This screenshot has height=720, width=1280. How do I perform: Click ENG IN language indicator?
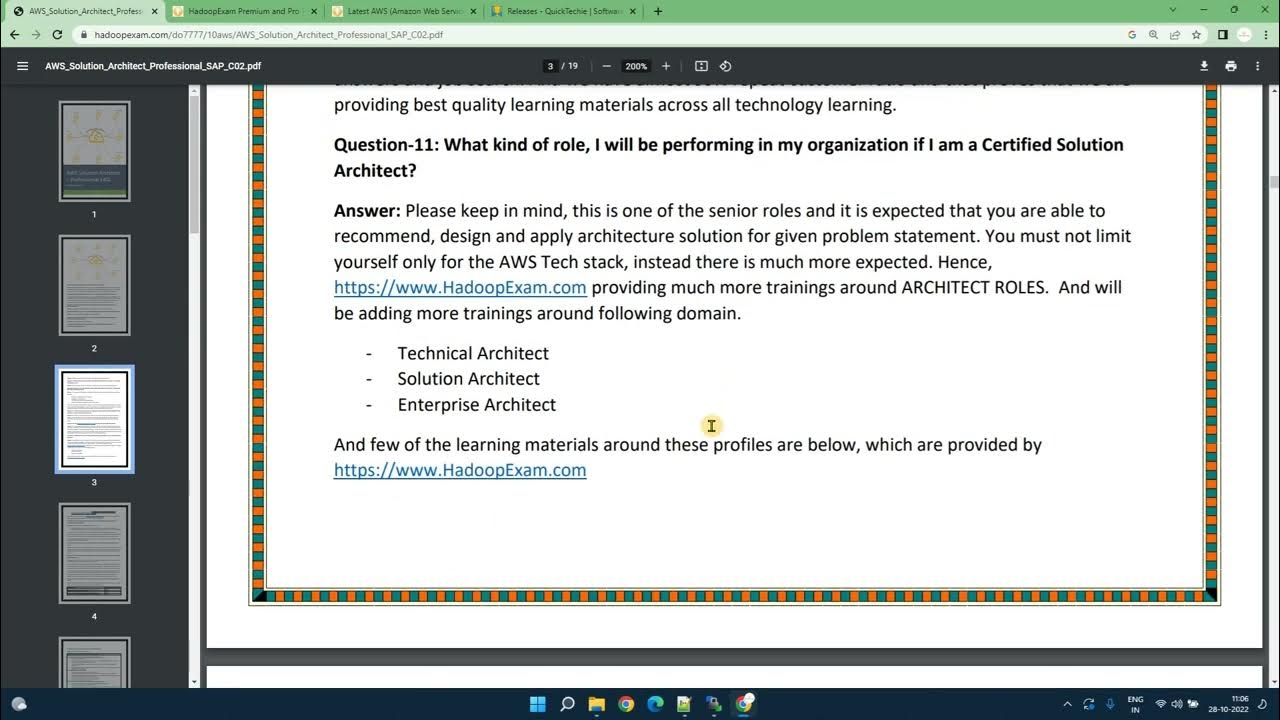tap(1135, 704)
